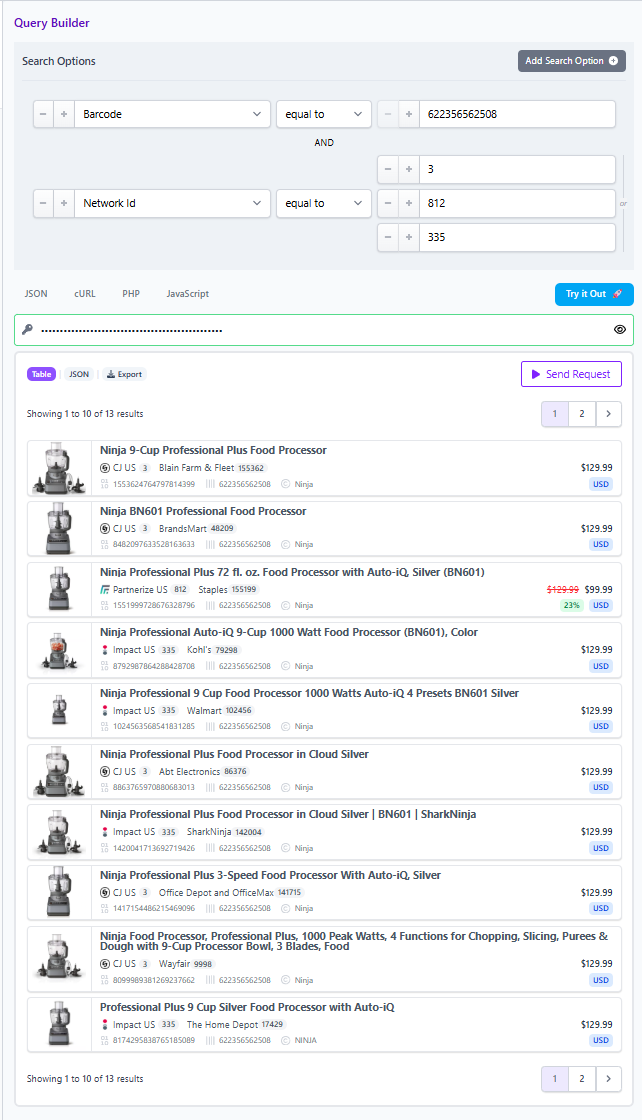Click the struck-through price $129.99
The width and height of the screenshot is (642, 1120).
pyautogui.click(x=563, y=590)
